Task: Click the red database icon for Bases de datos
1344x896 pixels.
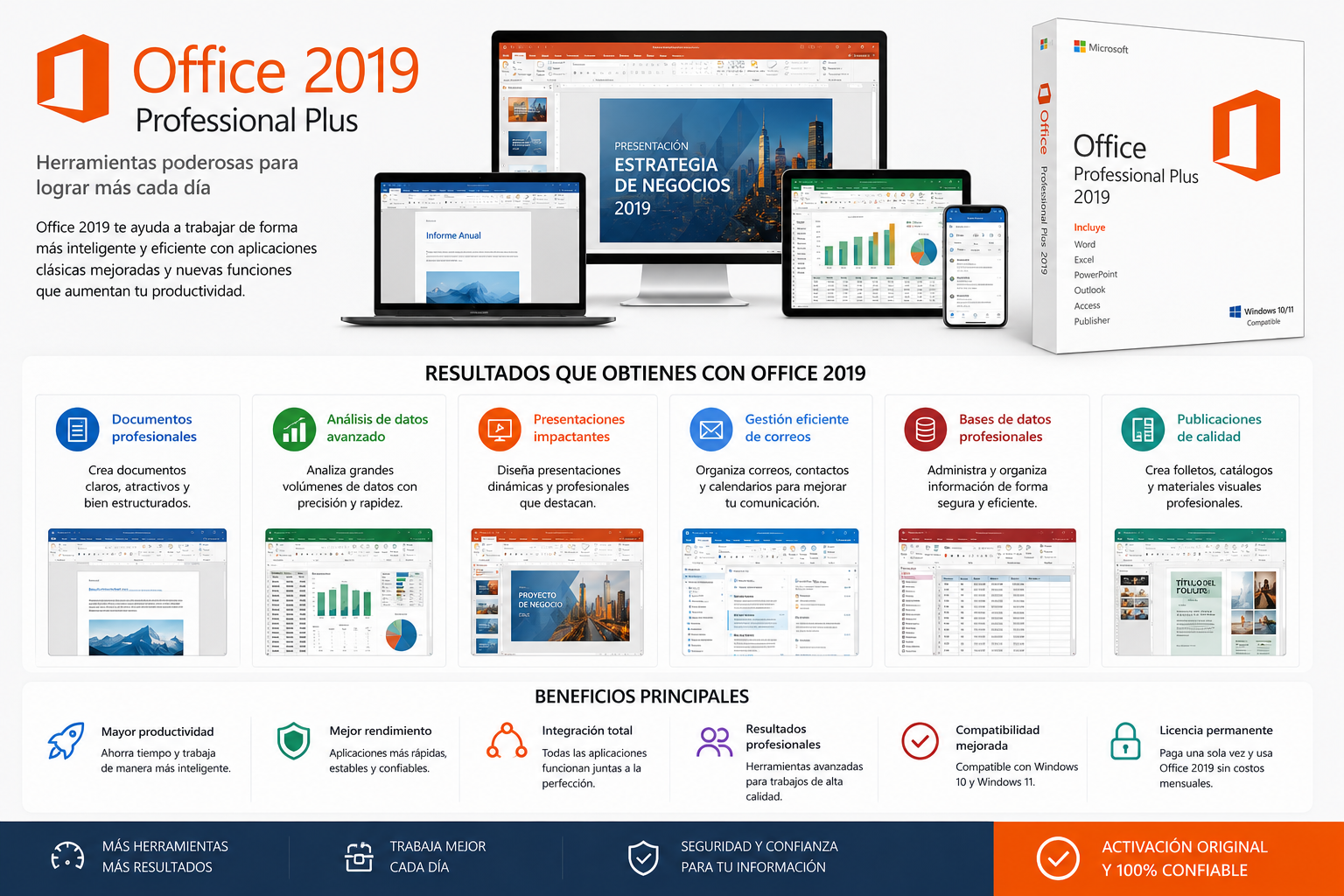Action: (926, 429)
